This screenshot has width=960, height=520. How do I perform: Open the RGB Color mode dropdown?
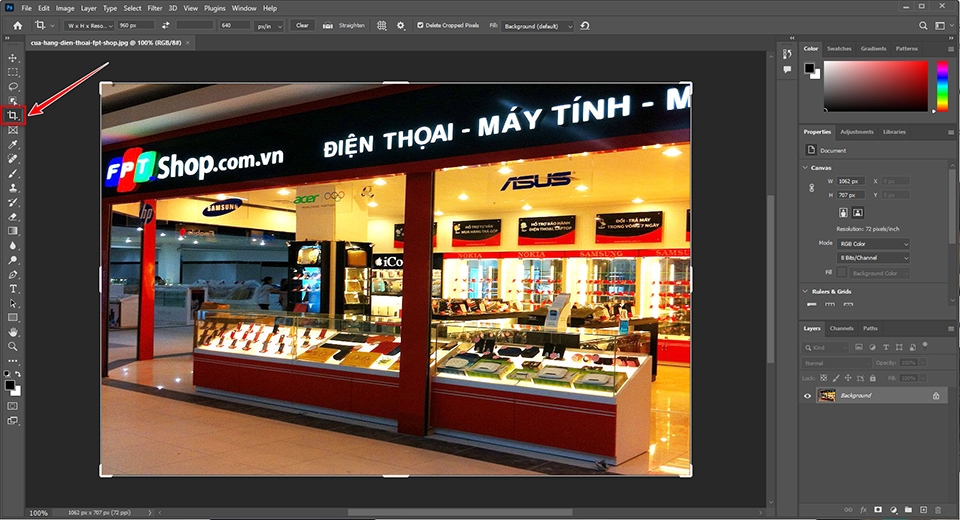873,244
